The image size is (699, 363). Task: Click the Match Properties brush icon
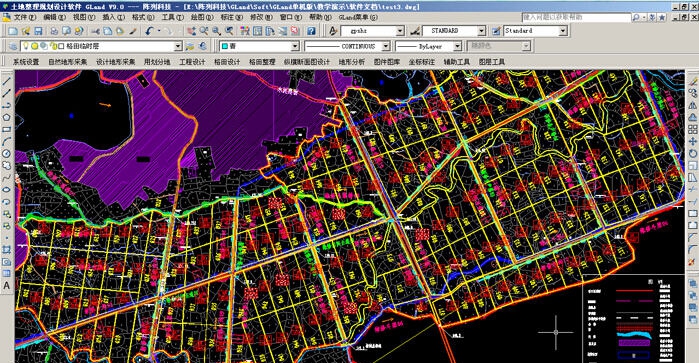tap(133, 31)
